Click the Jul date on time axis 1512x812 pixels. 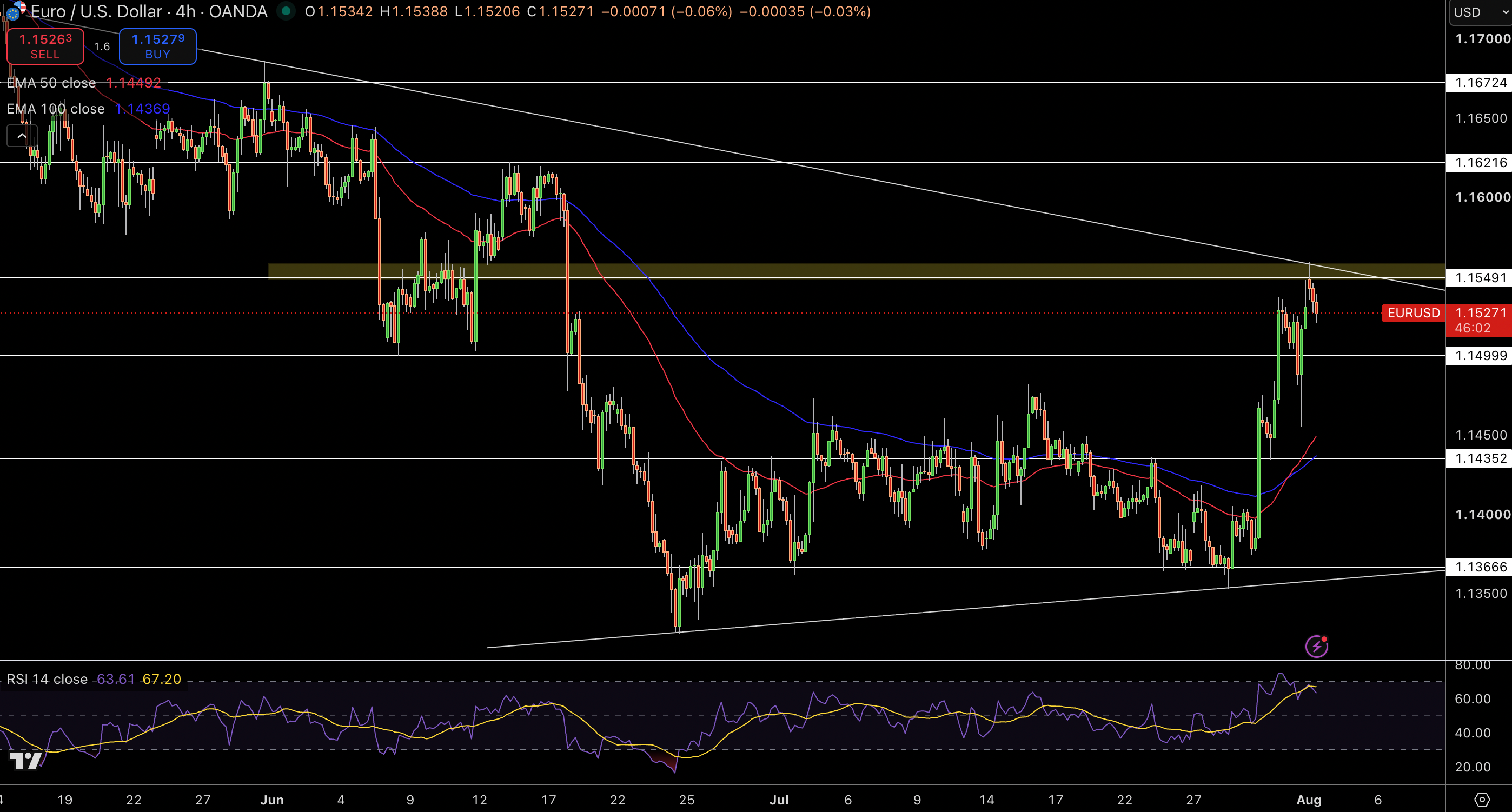(779, 799)
